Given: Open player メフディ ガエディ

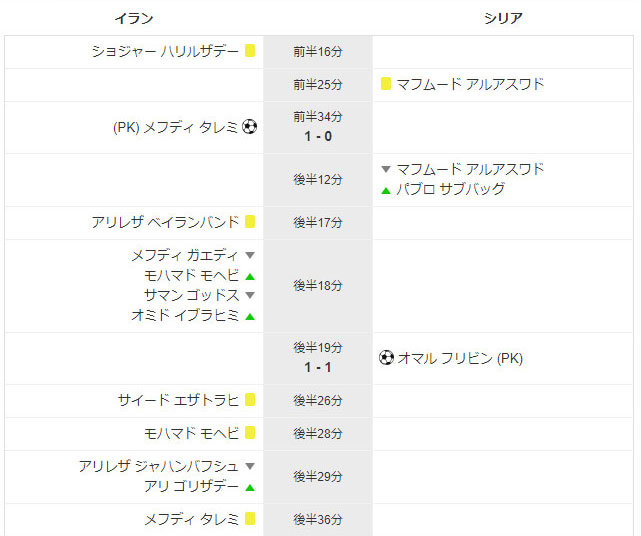Looking at the screenshot, I should click(x=185, y=255).
